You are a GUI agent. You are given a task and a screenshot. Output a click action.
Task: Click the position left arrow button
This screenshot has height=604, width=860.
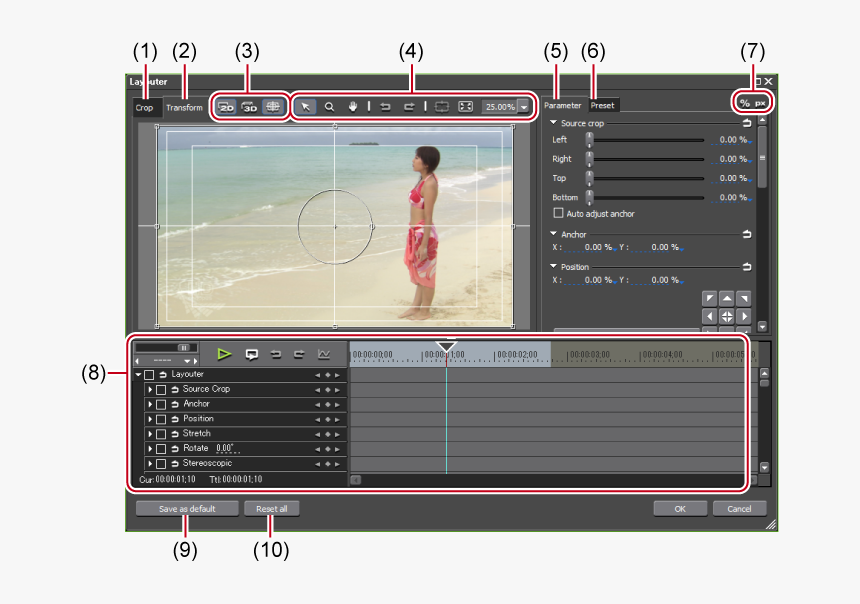click(x=710, y=316)
